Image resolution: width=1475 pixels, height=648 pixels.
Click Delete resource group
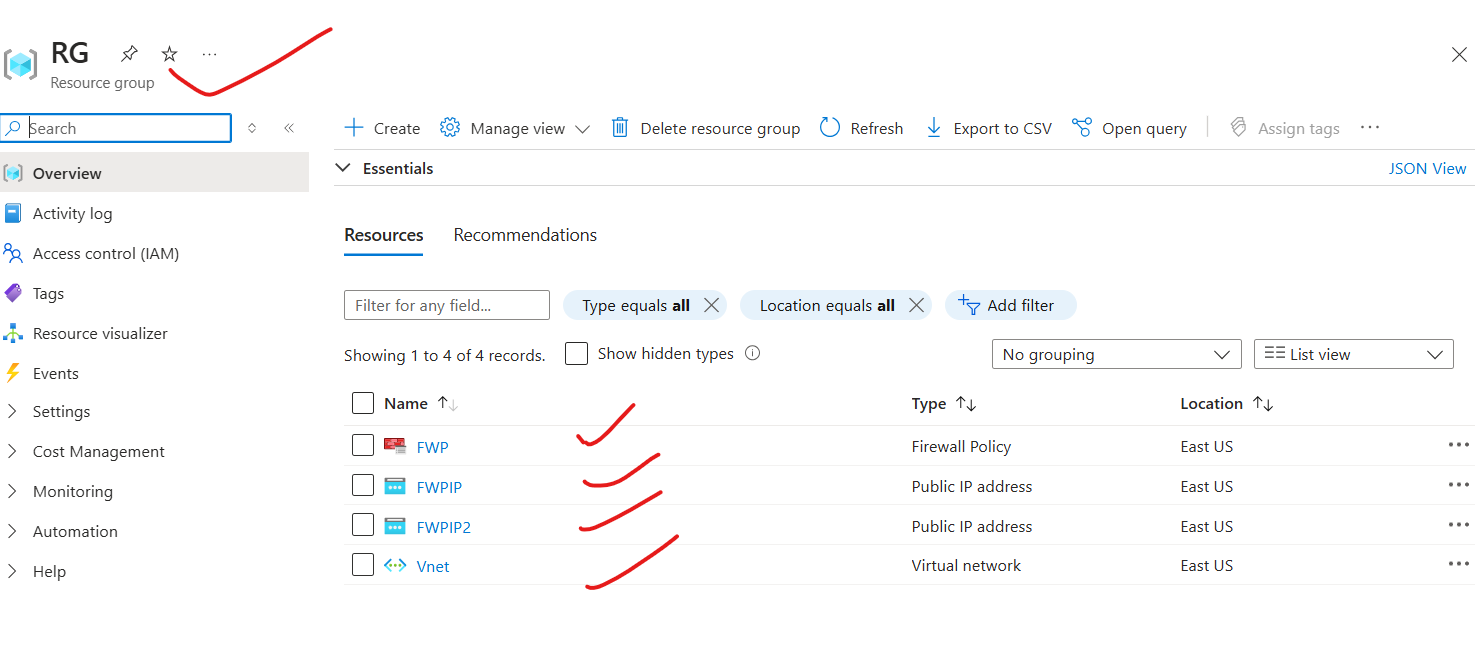705,128
